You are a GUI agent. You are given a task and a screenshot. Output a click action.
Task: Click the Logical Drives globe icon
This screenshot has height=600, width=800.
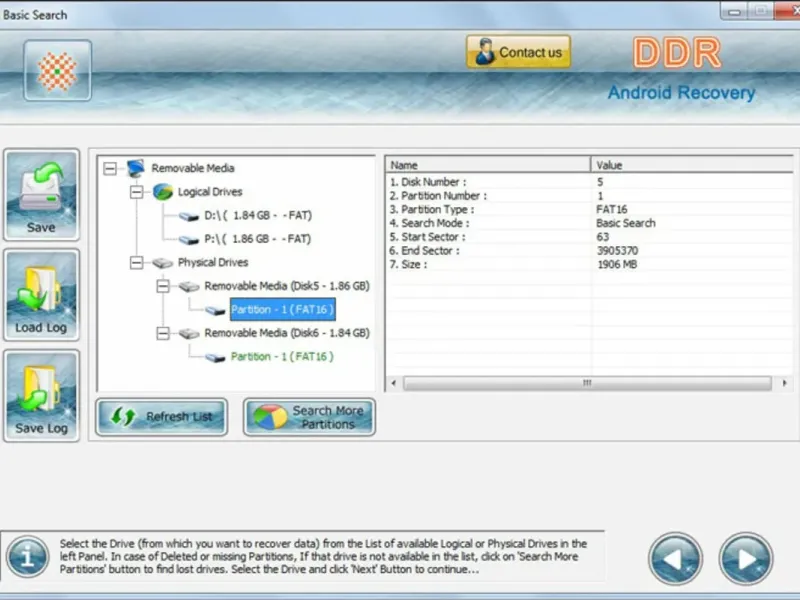coord(163,192)
